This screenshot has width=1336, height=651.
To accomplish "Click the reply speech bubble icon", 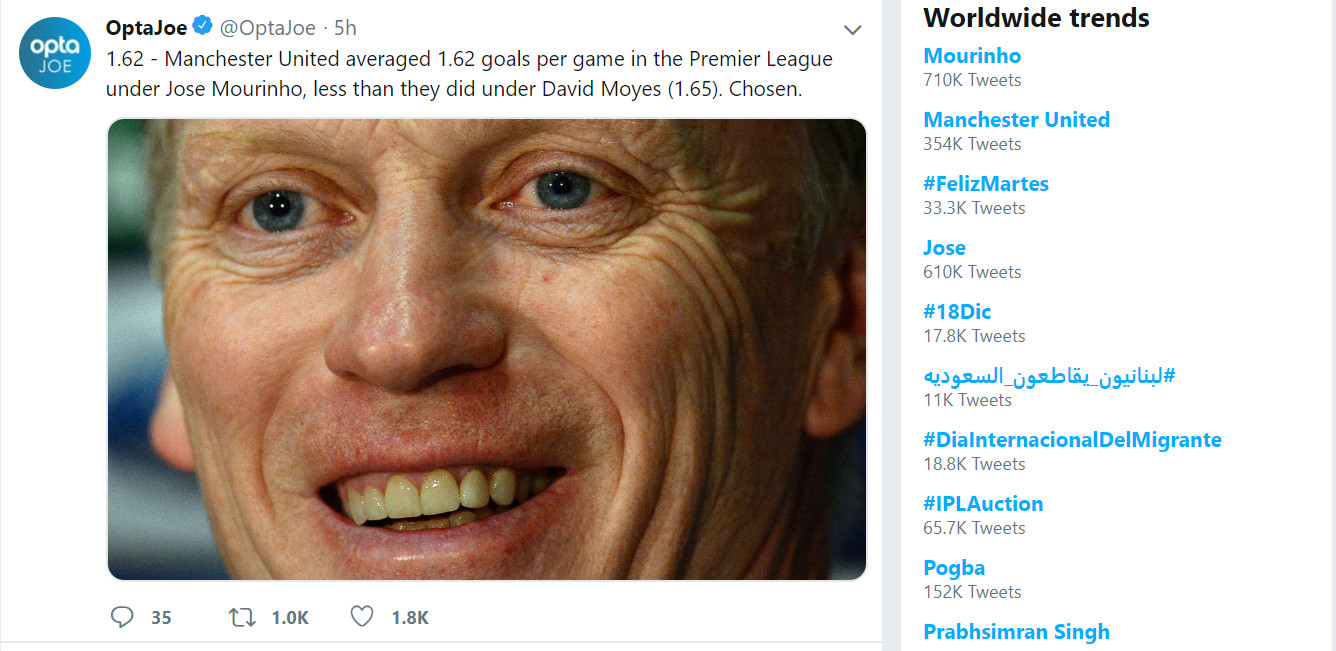I will click(122, 617).
